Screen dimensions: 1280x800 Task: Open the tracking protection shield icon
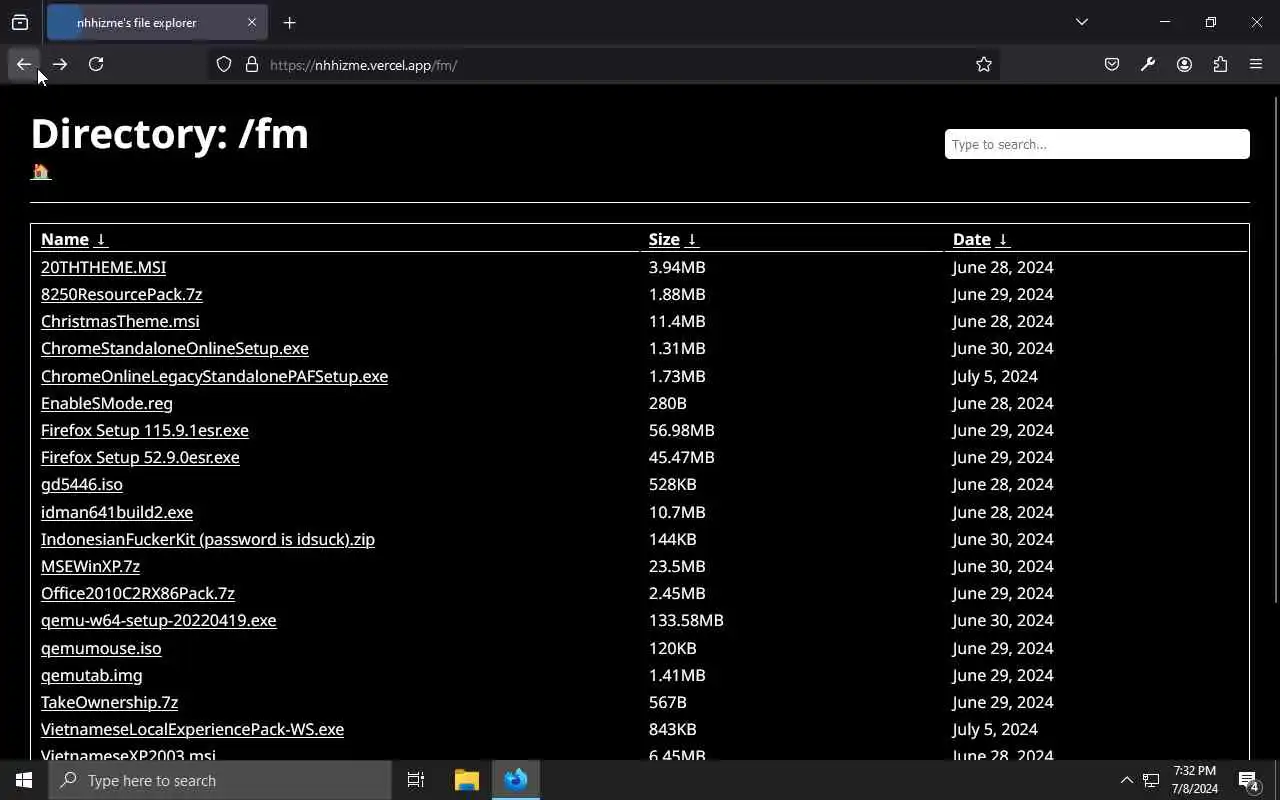tap(224, 64)
